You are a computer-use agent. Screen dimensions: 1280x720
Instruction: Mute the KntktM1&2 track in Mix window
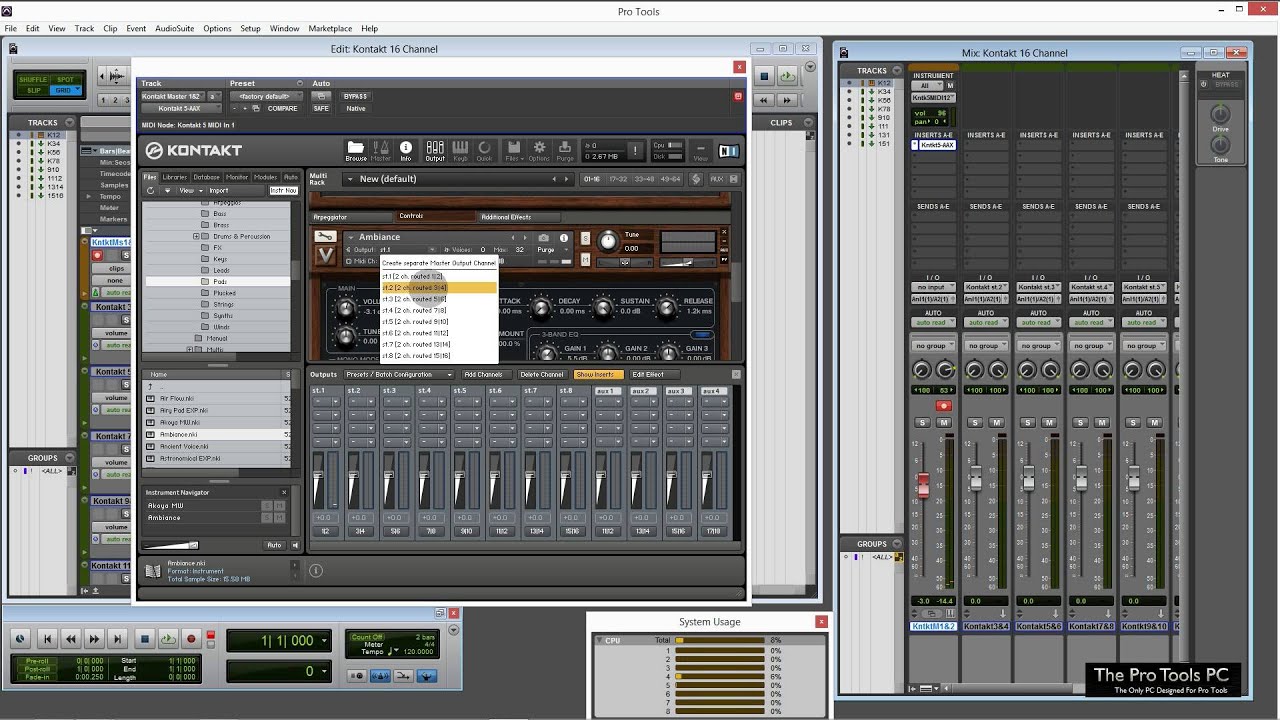[x=944, y=423]
